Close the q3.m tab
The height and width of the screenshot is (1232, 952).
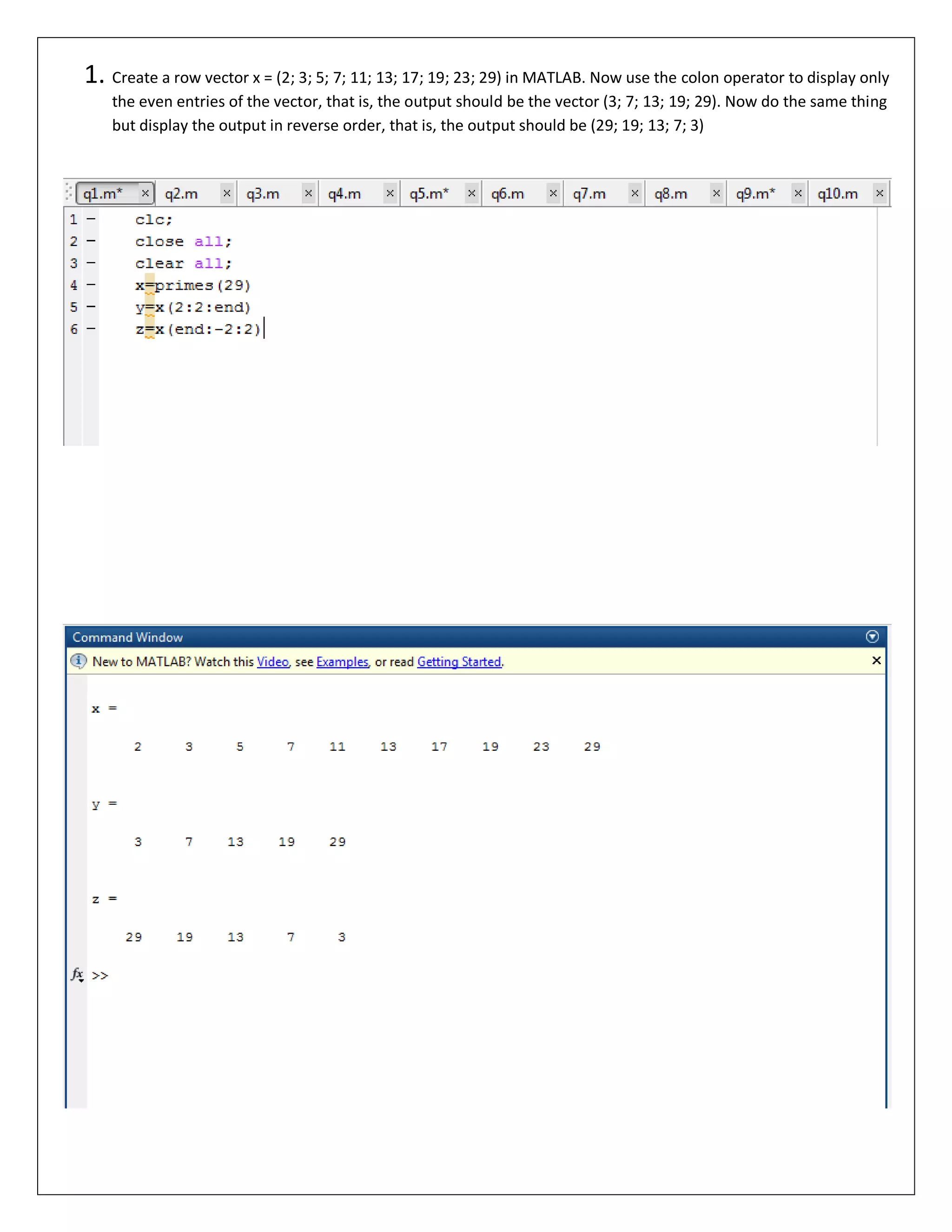309,193
